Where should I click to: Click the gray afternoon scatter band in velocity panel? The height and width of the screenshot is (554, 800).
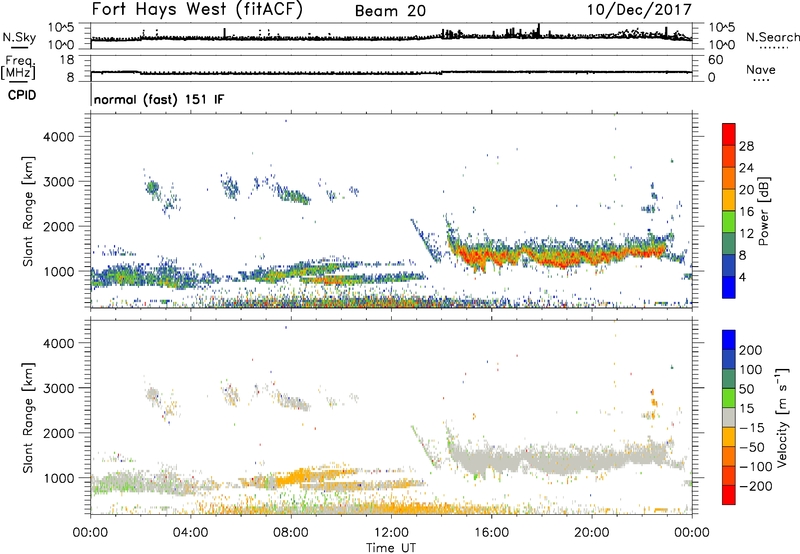[x=561, y=459]
